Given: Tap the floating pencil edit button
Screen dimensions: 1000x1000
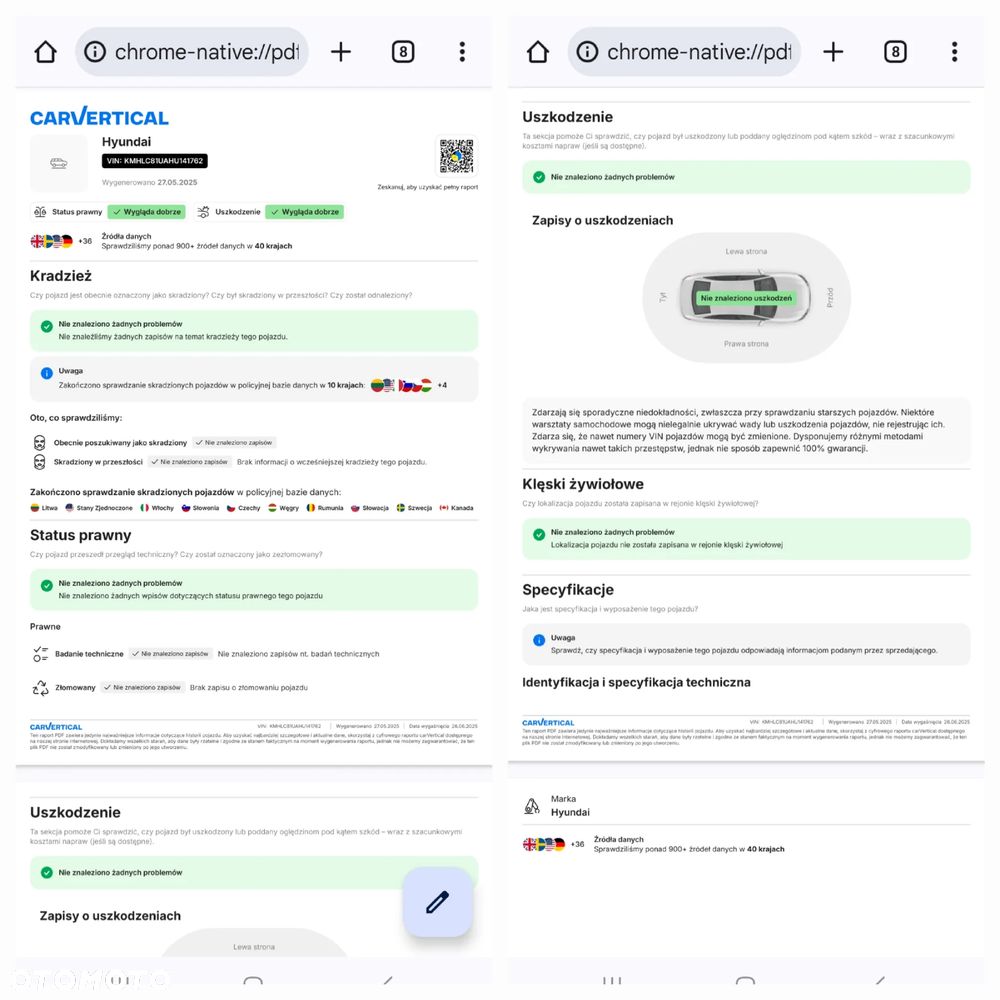Looking at the screenshot, I should click(x=438, y=902).
